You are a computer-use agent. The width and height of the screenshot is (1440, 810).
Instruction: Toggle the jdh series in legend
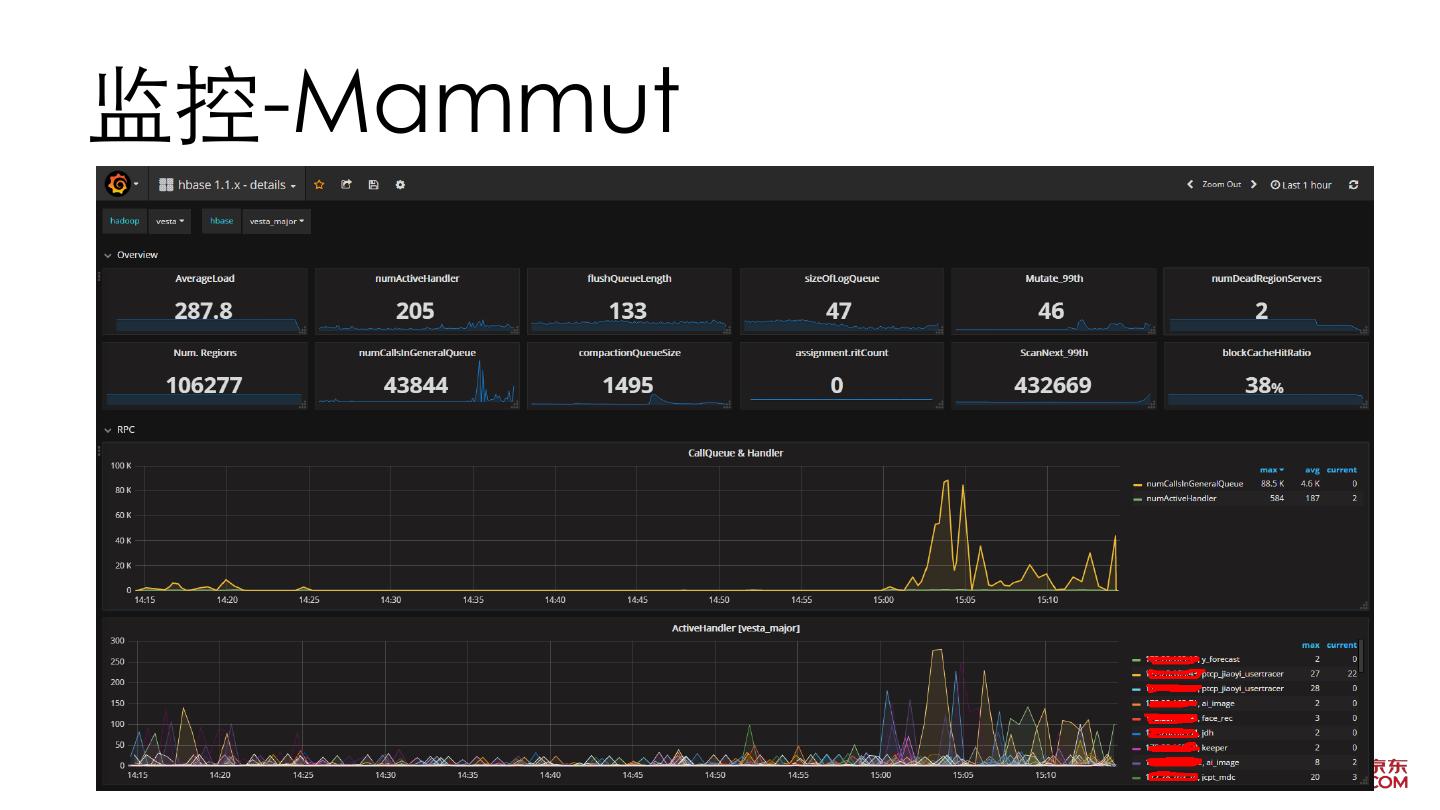click(1180, 733)
